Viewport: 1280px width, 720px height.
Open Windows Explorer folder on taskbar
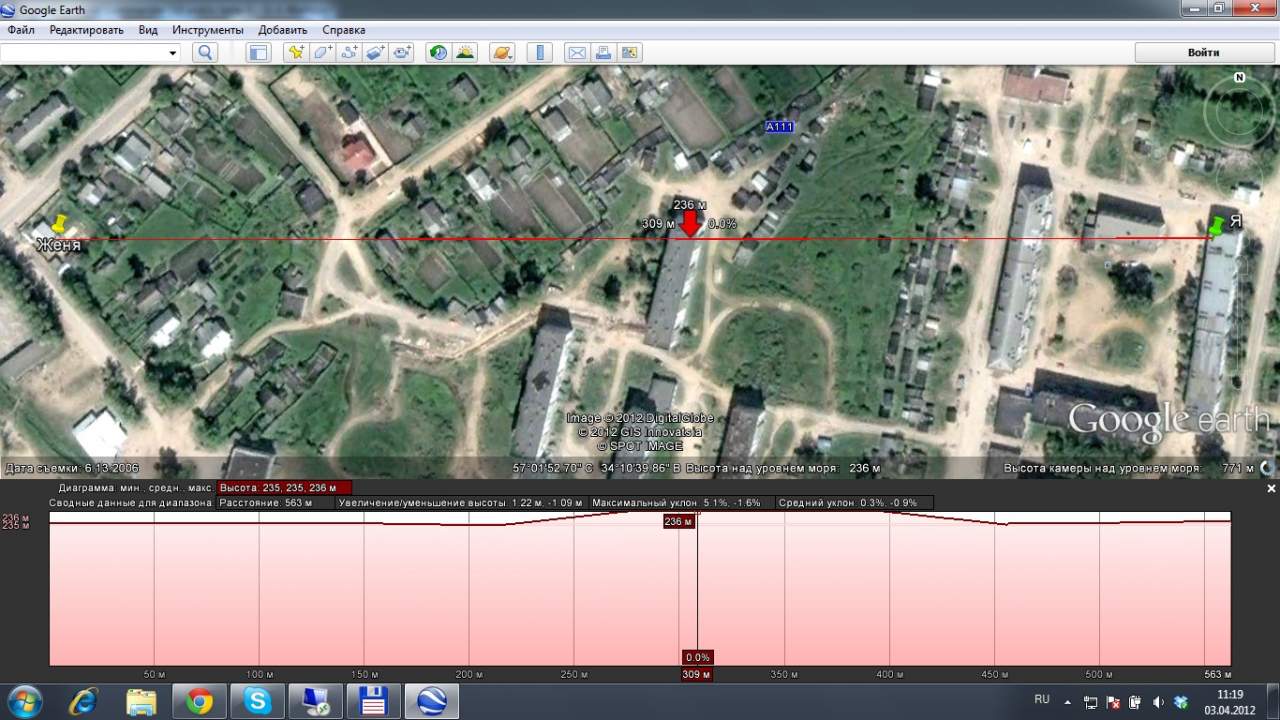[x=142, y=701]
